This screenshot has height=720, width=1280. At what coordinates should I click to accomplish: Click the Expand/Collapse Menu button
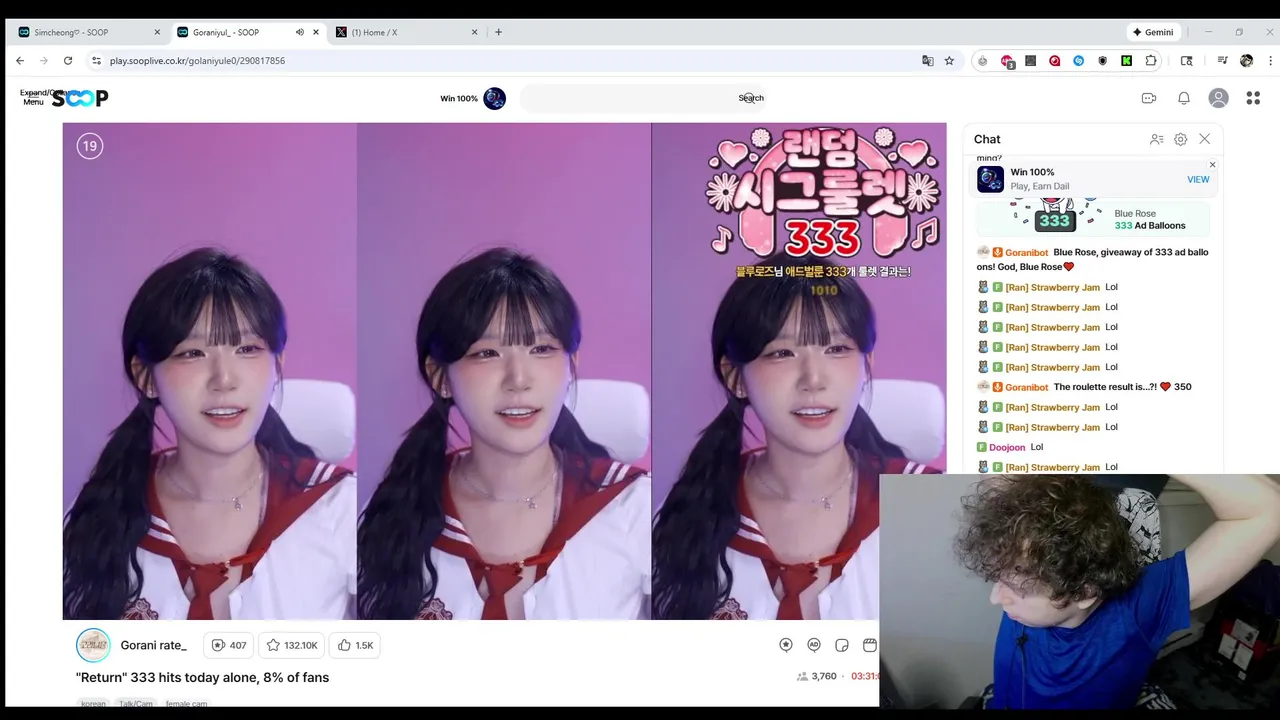[33, 97]
